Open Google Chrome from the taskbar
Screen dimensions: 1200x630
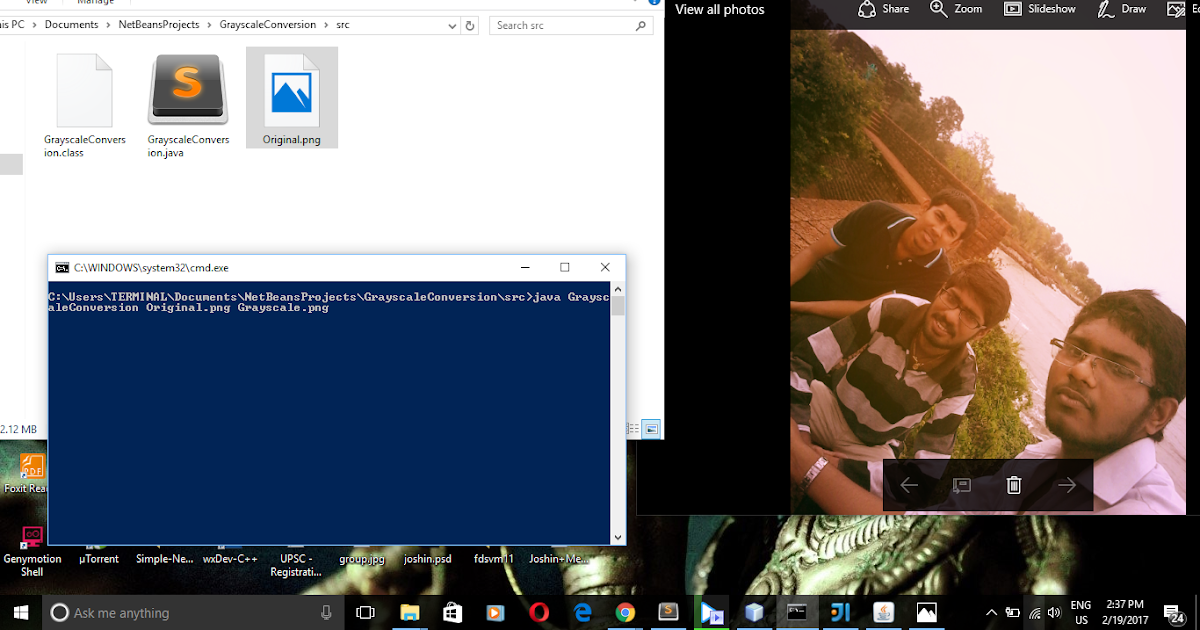[625, 612]
